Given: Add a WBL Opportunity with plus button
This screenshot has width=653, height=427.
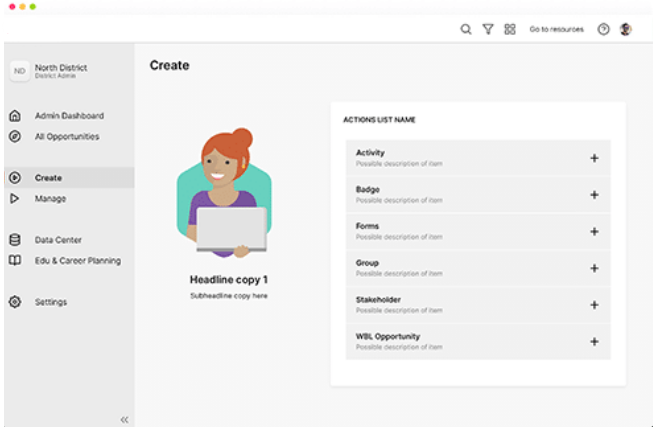Looking at the screenshot, I should pyautogui.click(x=594, y=342).
